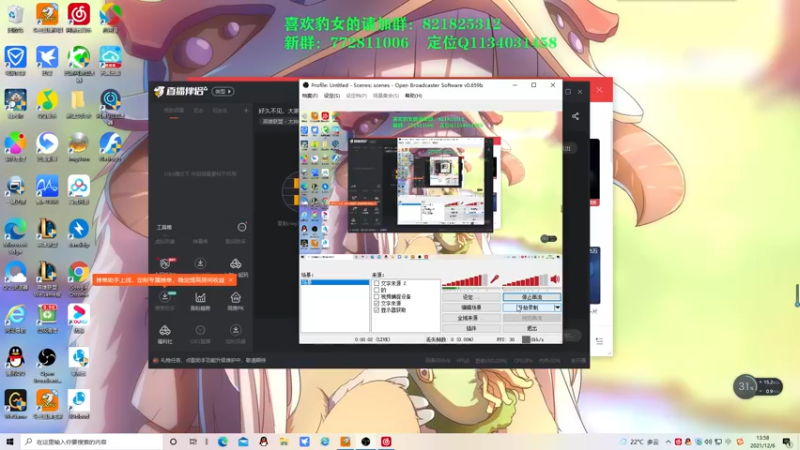
Task: Open the notification center on the taskbar
Action: [787, 442]
